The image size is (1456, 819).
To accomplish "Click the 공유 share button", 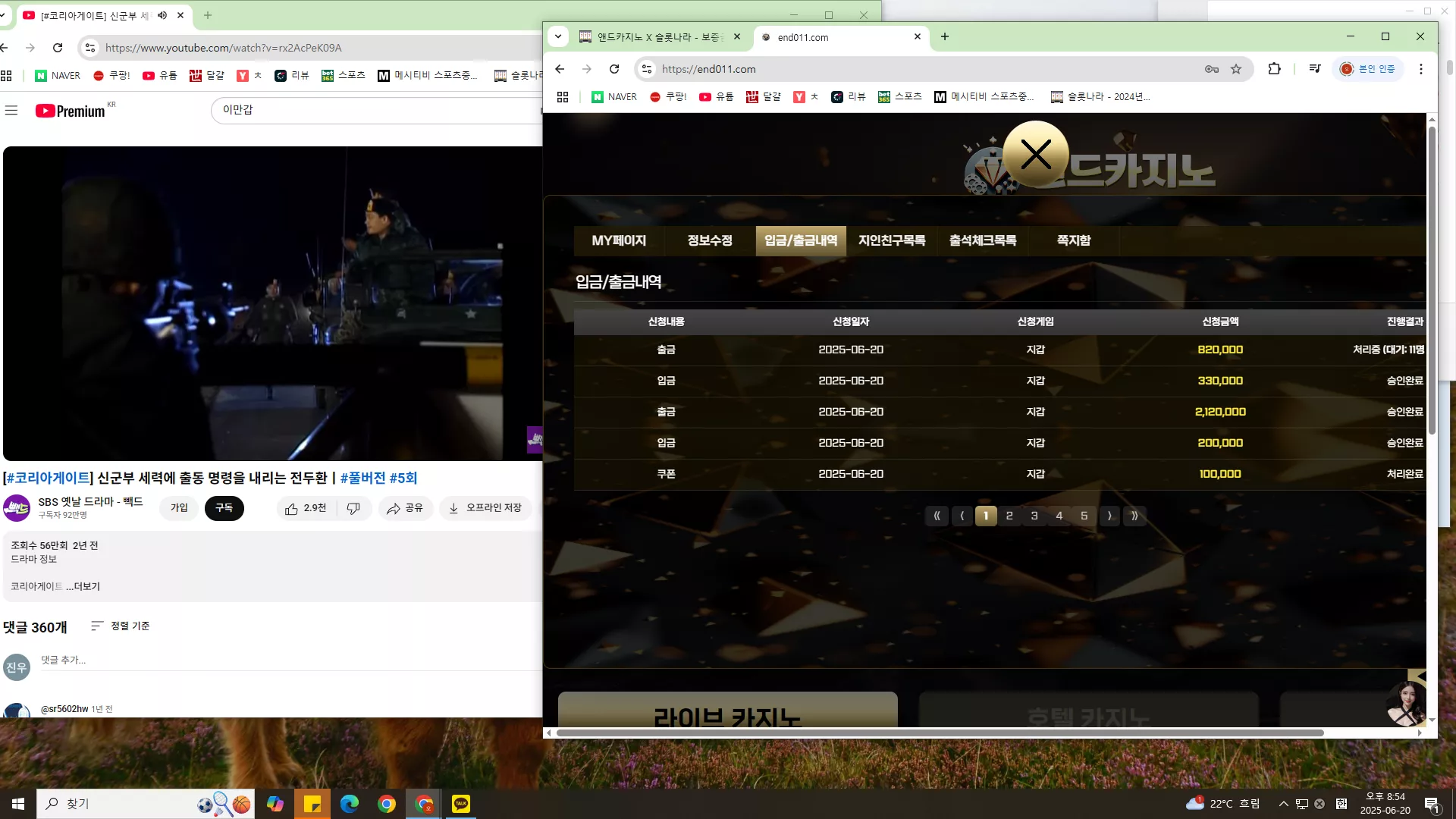I will [405, 508].
